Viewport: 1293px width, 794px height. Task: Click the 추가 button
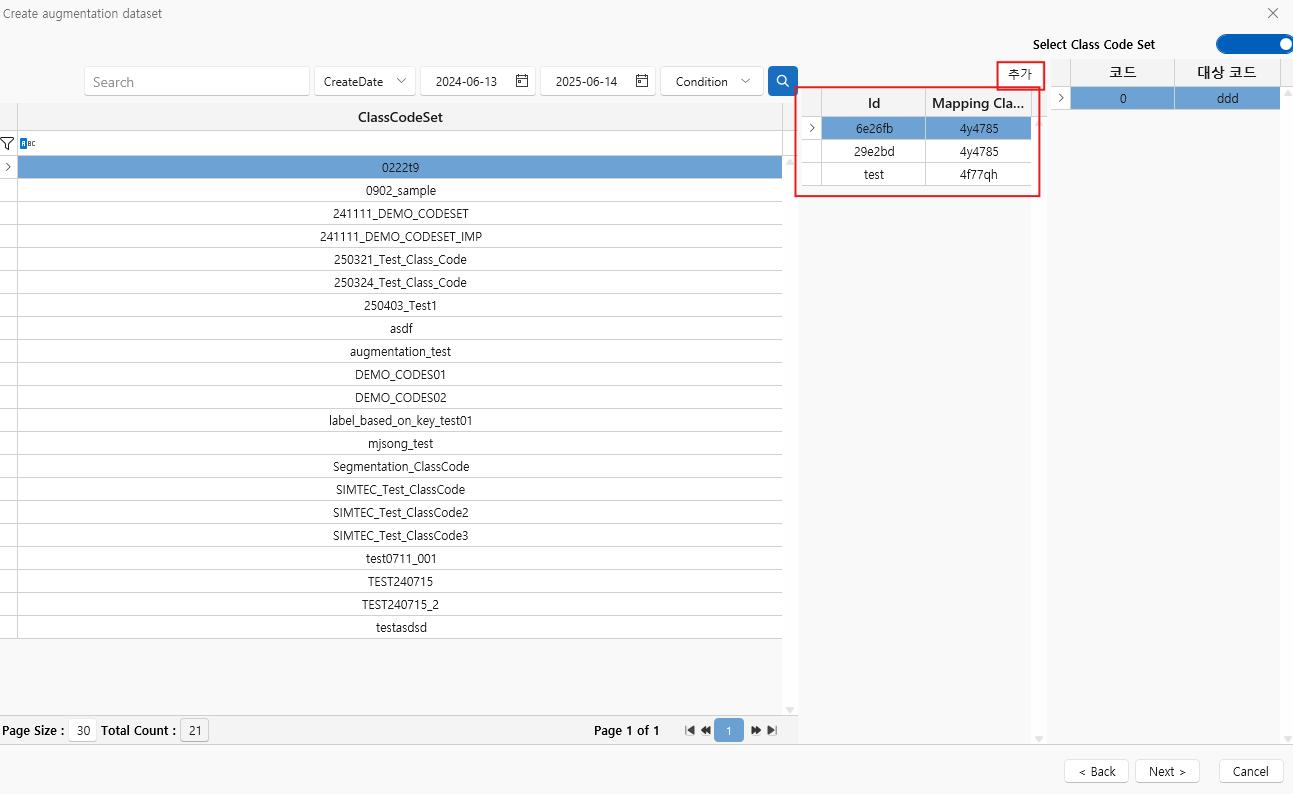pos(1020,75)
